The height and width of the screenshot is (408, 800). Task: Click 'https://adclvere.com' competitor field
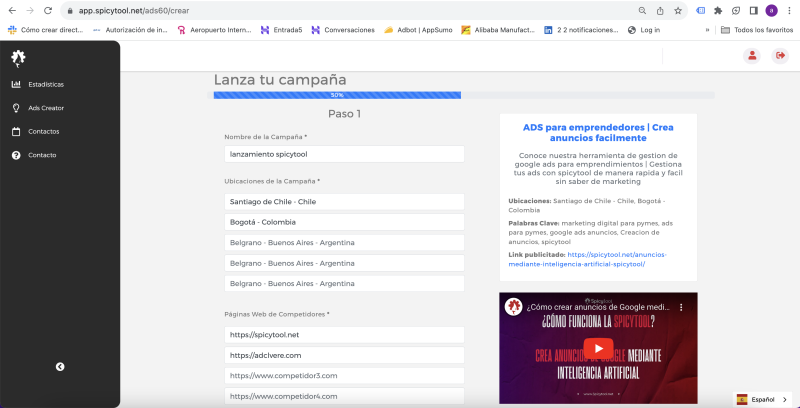(x=344, y=355)
